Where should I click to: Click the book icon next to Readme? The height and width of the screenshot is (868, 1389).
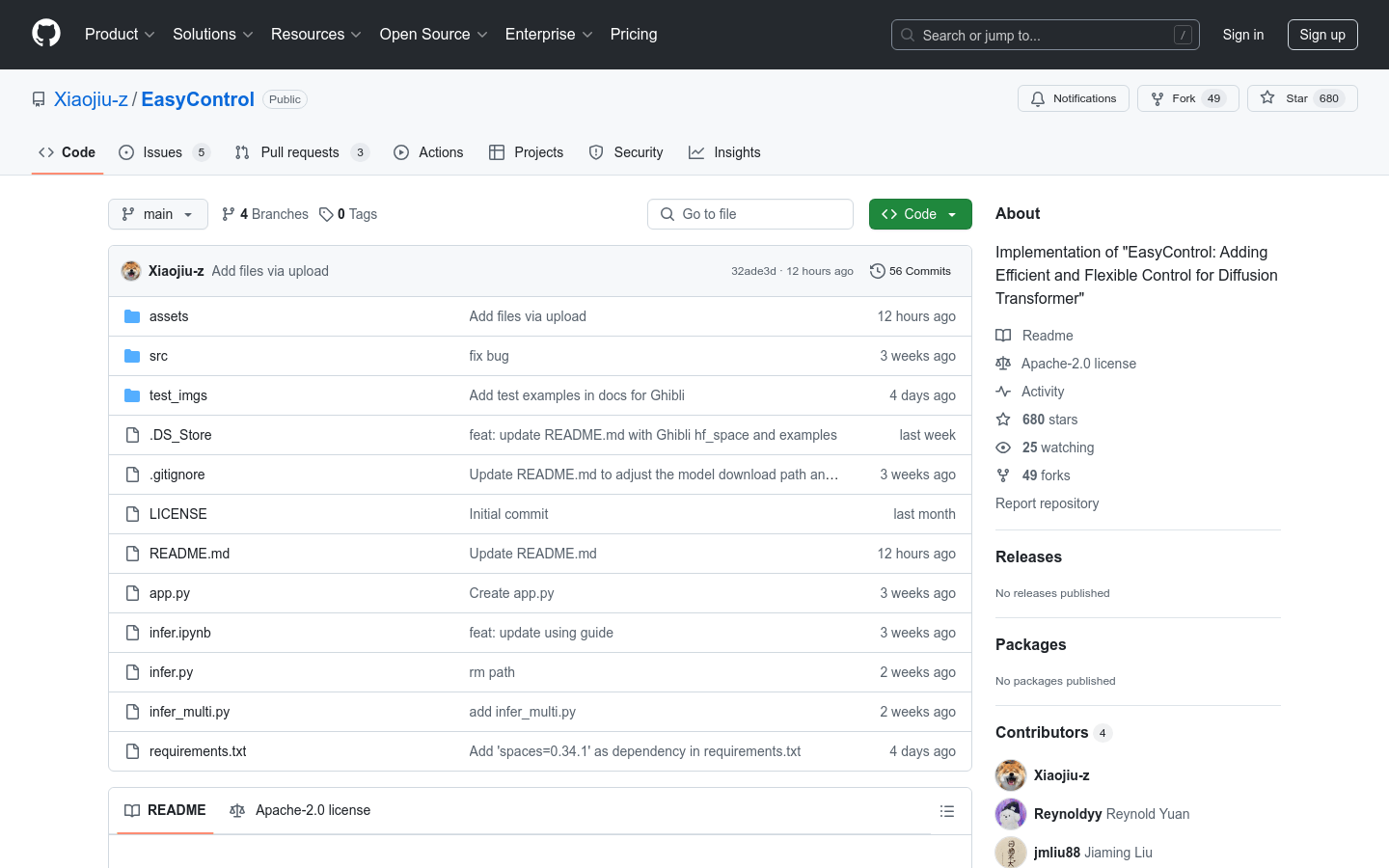[x=1003, y=336]
